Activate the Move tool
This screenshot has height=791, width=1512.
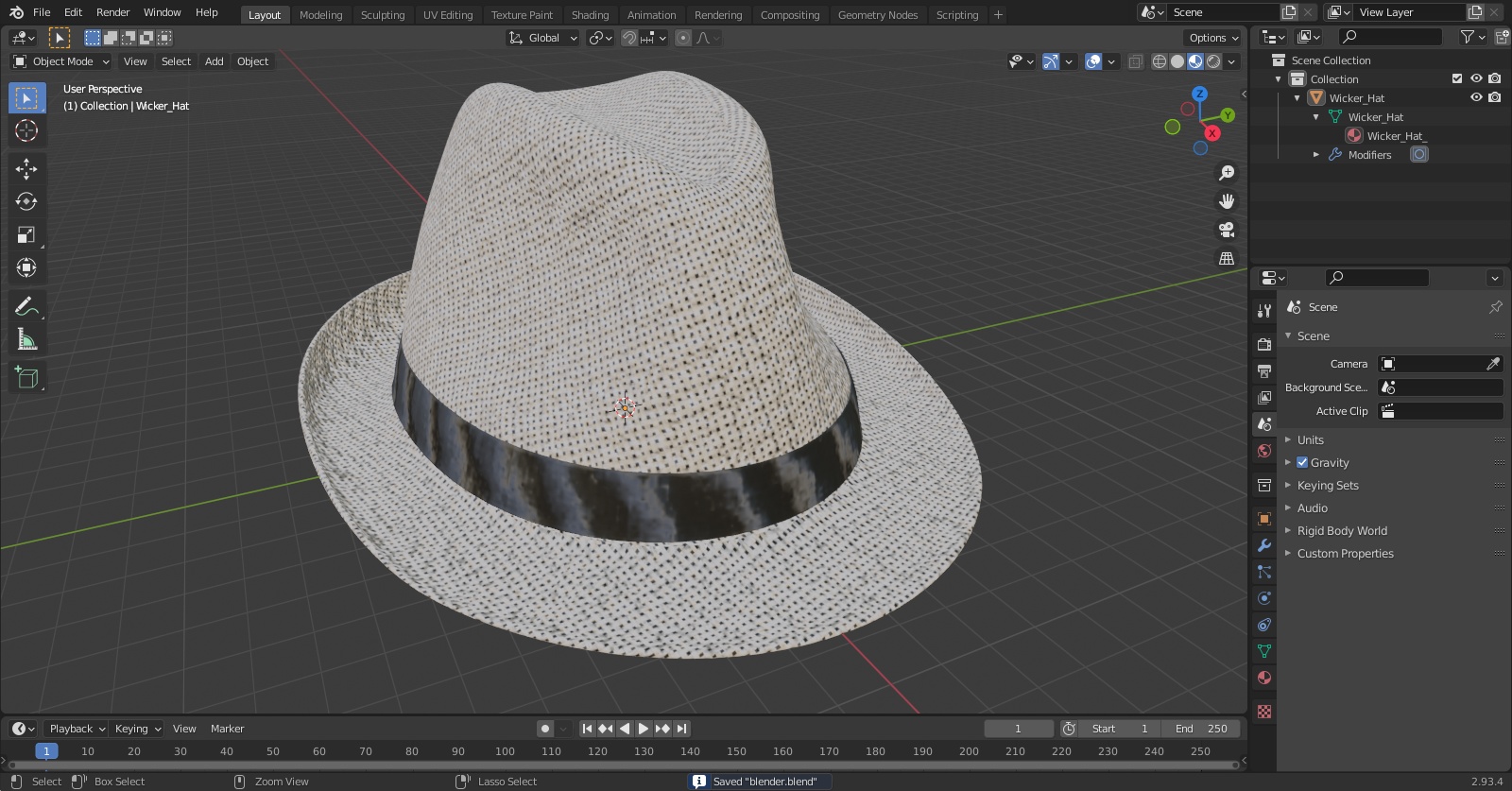26,168
